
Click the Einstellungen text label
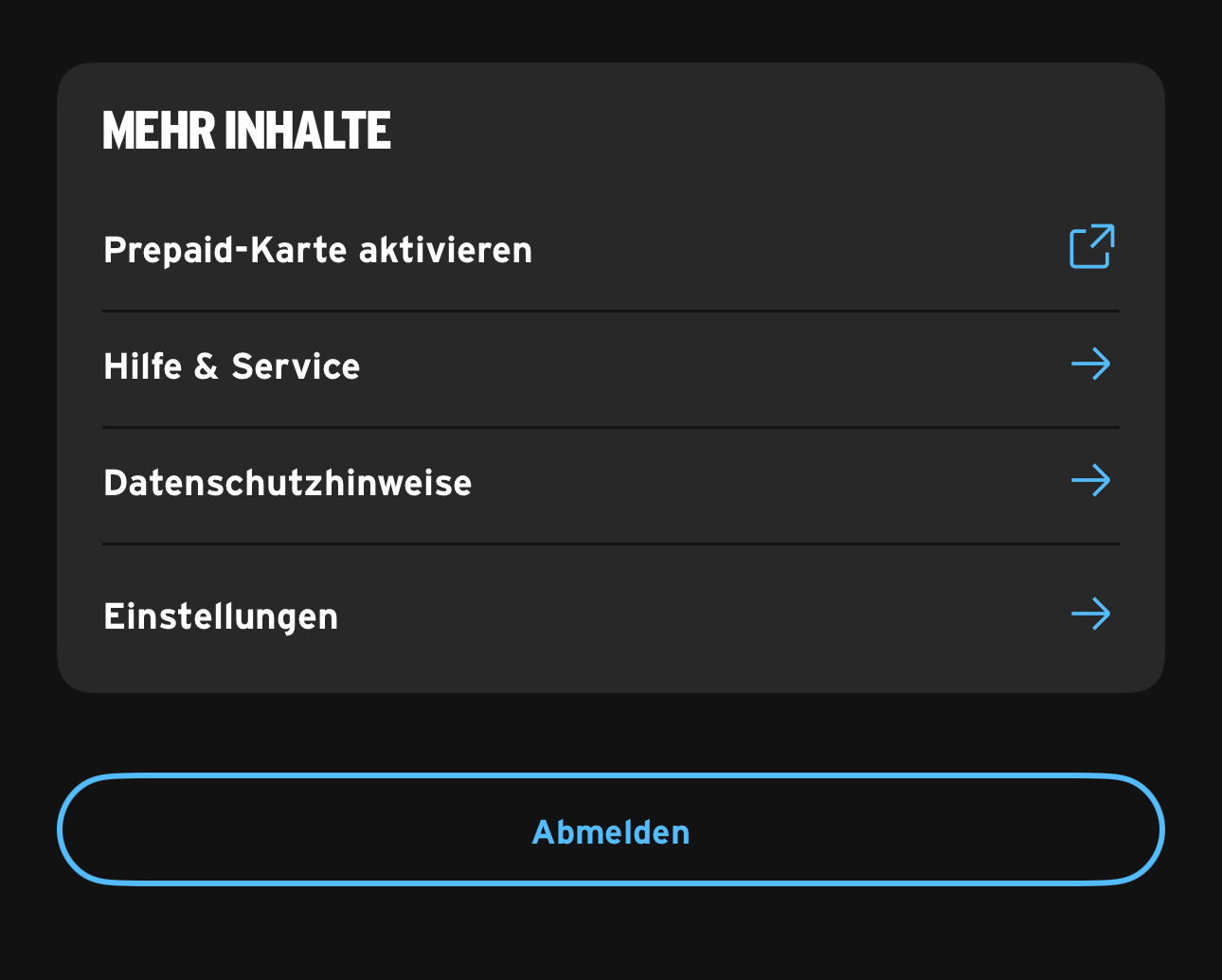(221, 617)
